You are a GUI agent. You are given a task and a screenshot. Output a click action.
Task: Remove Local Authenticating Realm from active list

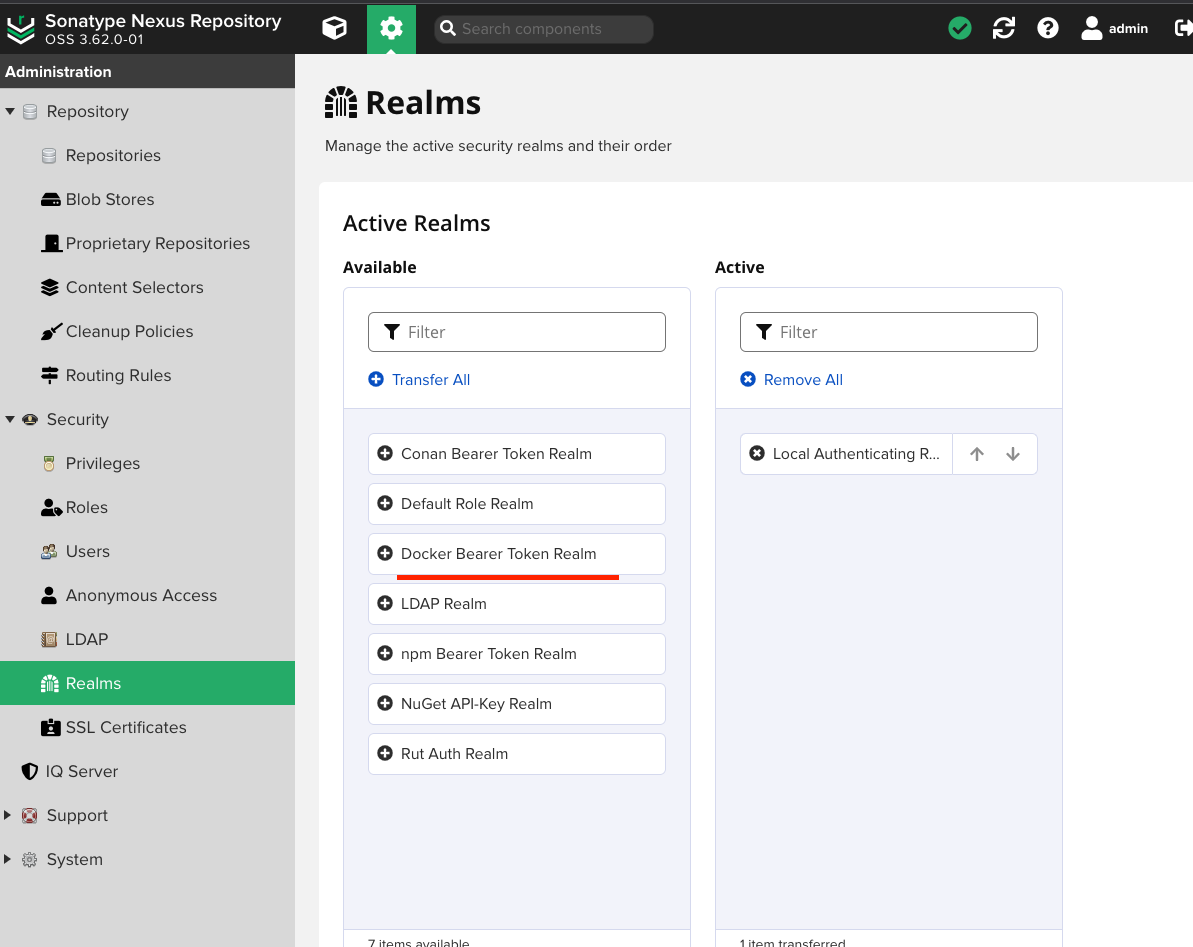[x=757, y=454]
